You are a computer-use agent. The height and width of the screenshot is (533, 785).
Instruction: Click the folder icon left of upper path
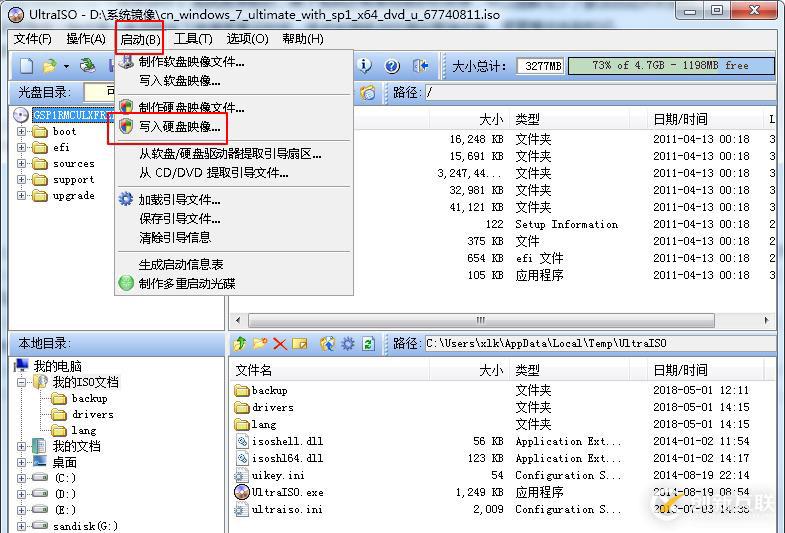point(367,93)
